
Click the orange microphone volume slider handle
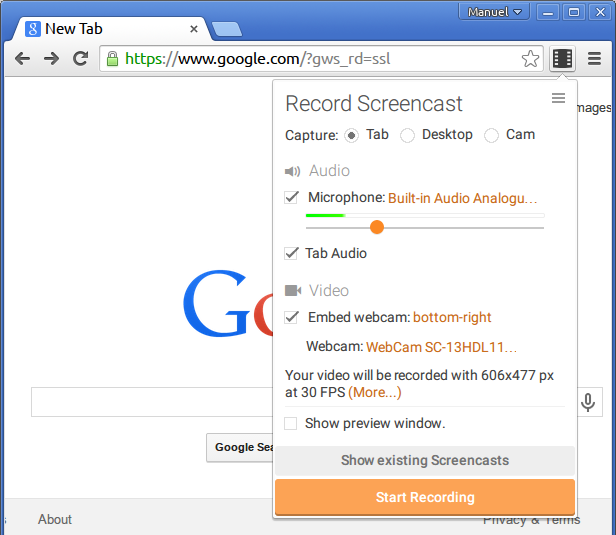coord(377,227)
